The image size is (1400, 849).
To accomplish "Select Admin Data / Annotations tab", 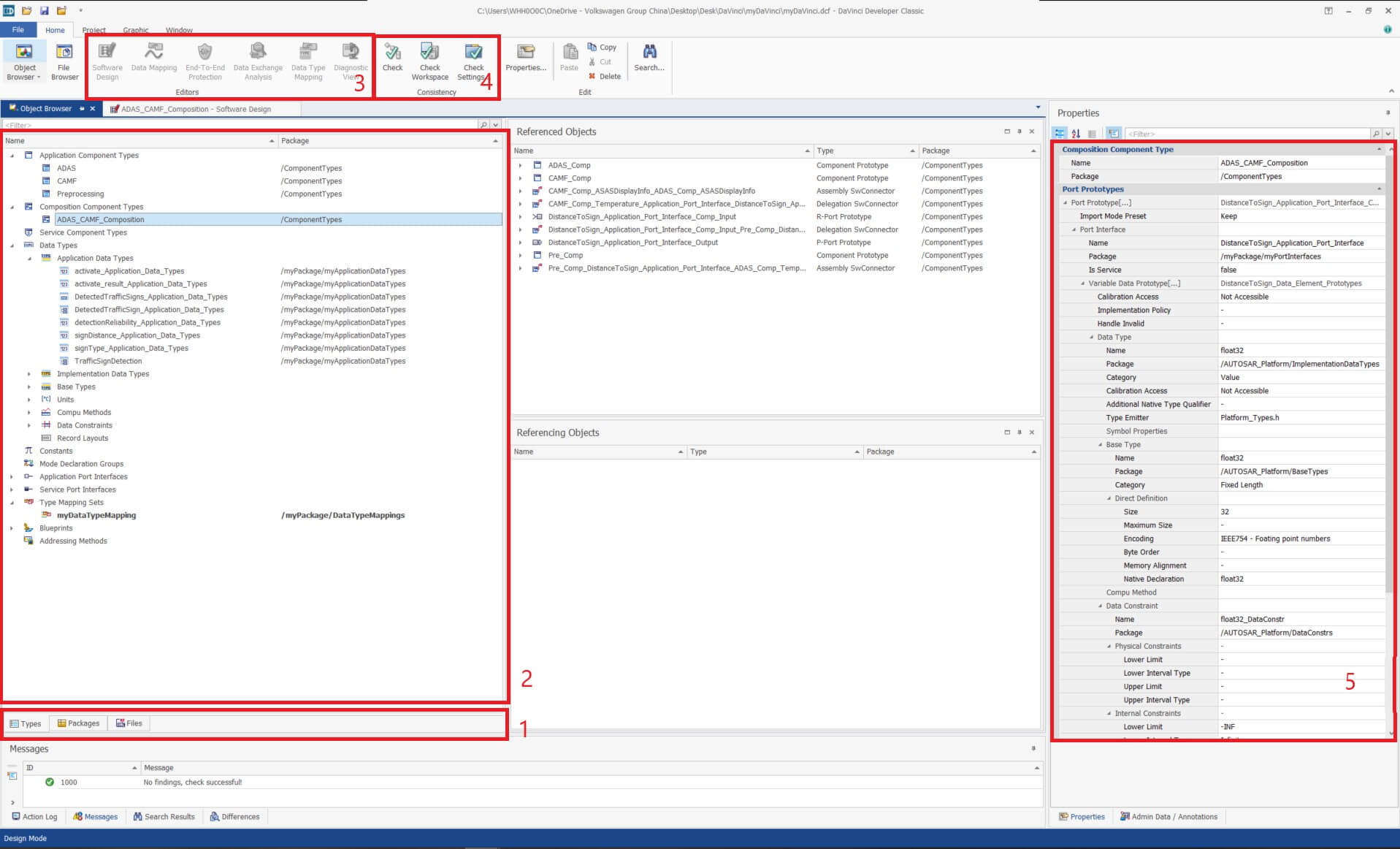I will pos(1168,817).
